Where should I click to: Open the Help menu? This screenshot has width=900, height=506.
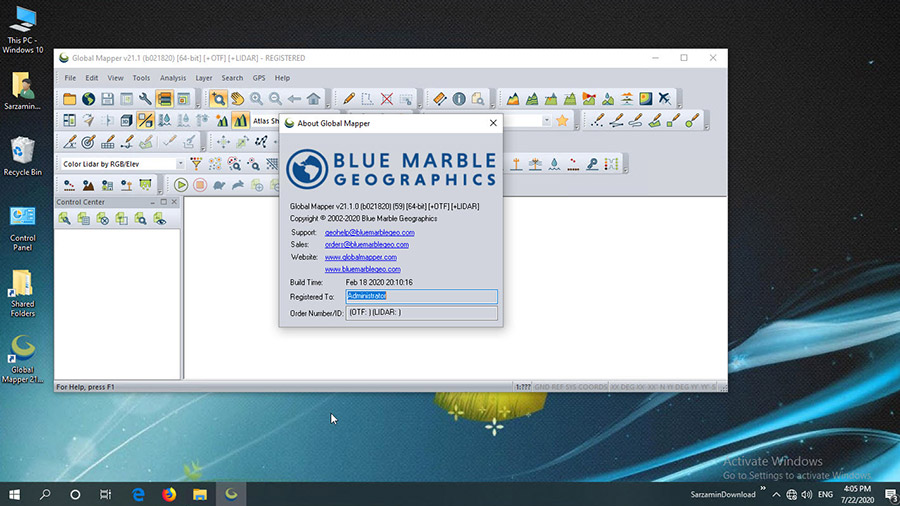(282, 78)
